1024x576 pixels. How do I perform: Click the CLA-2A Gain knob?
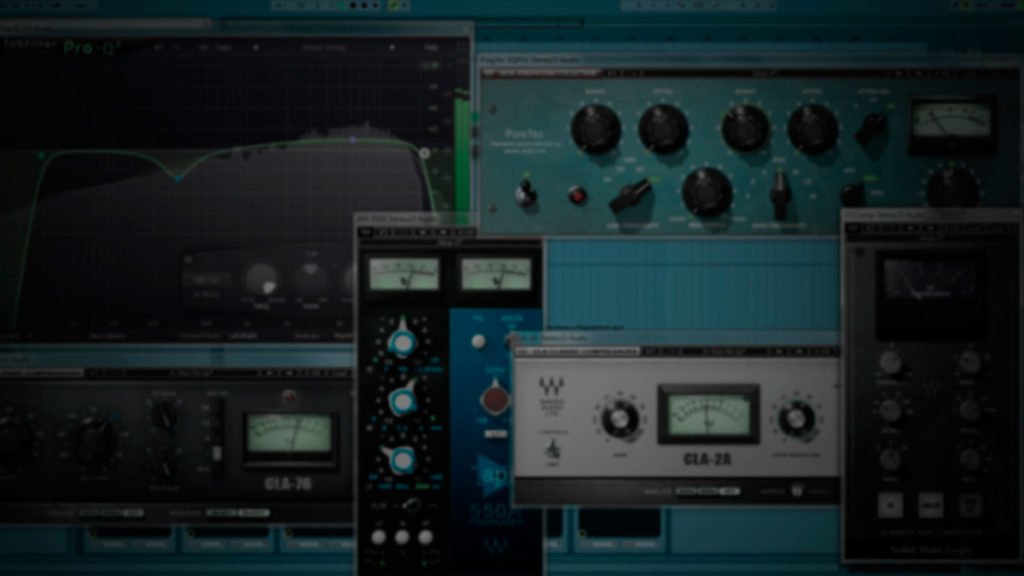click(619, 419)
